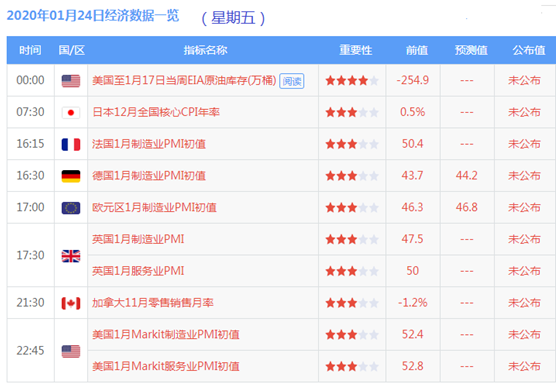Click the previous value 50 for 英国服务业PMI
The height and width of the screenshot is (386, 558).
(413, 271)
